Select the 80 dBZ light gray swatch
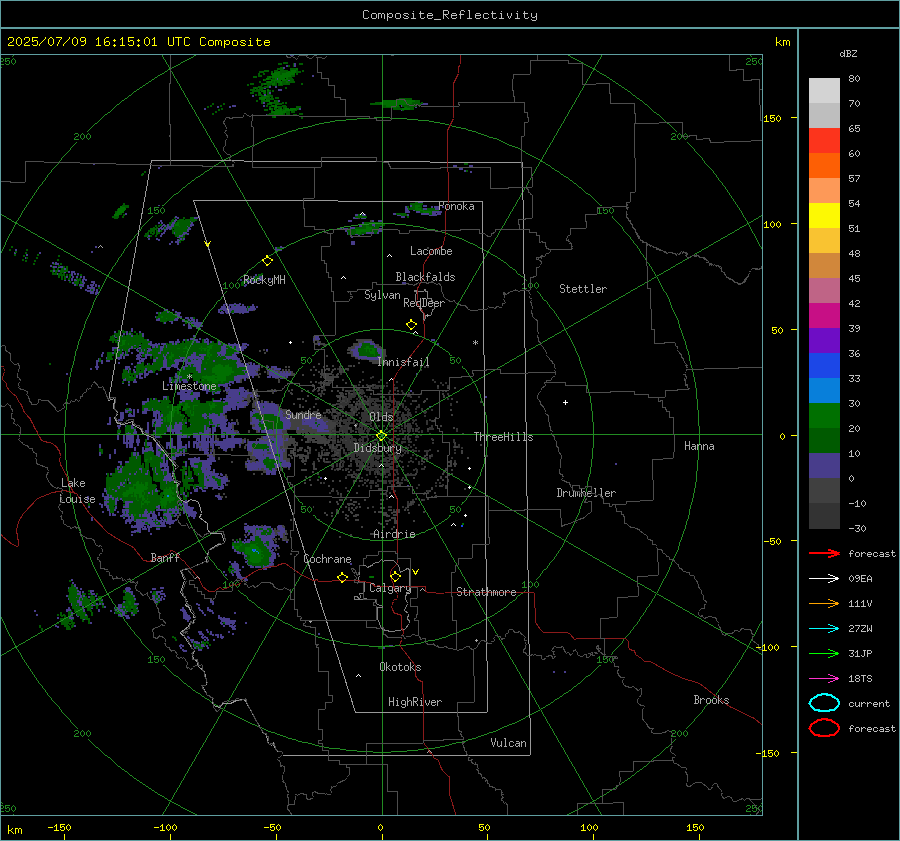The width and height of the screenshot is (900, 841). [824, 91]
